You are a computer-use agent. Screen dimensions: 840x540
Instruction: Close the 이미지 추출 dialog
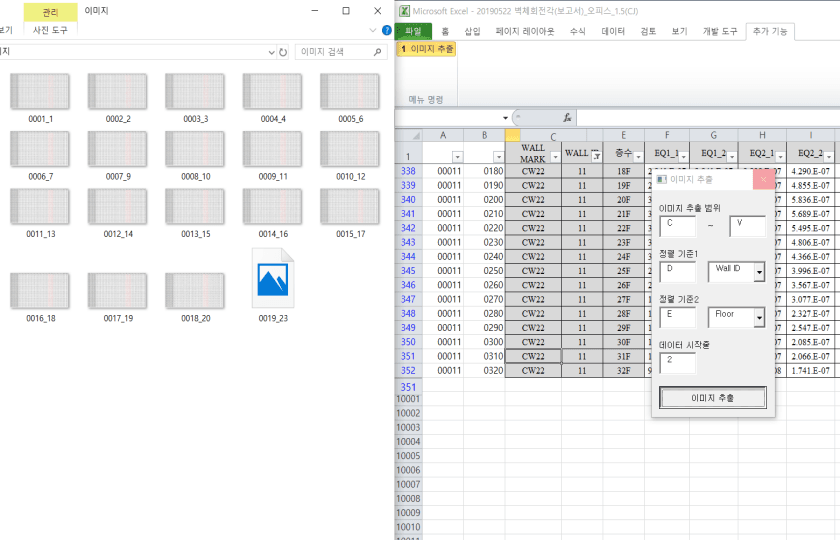coord(763,180)
